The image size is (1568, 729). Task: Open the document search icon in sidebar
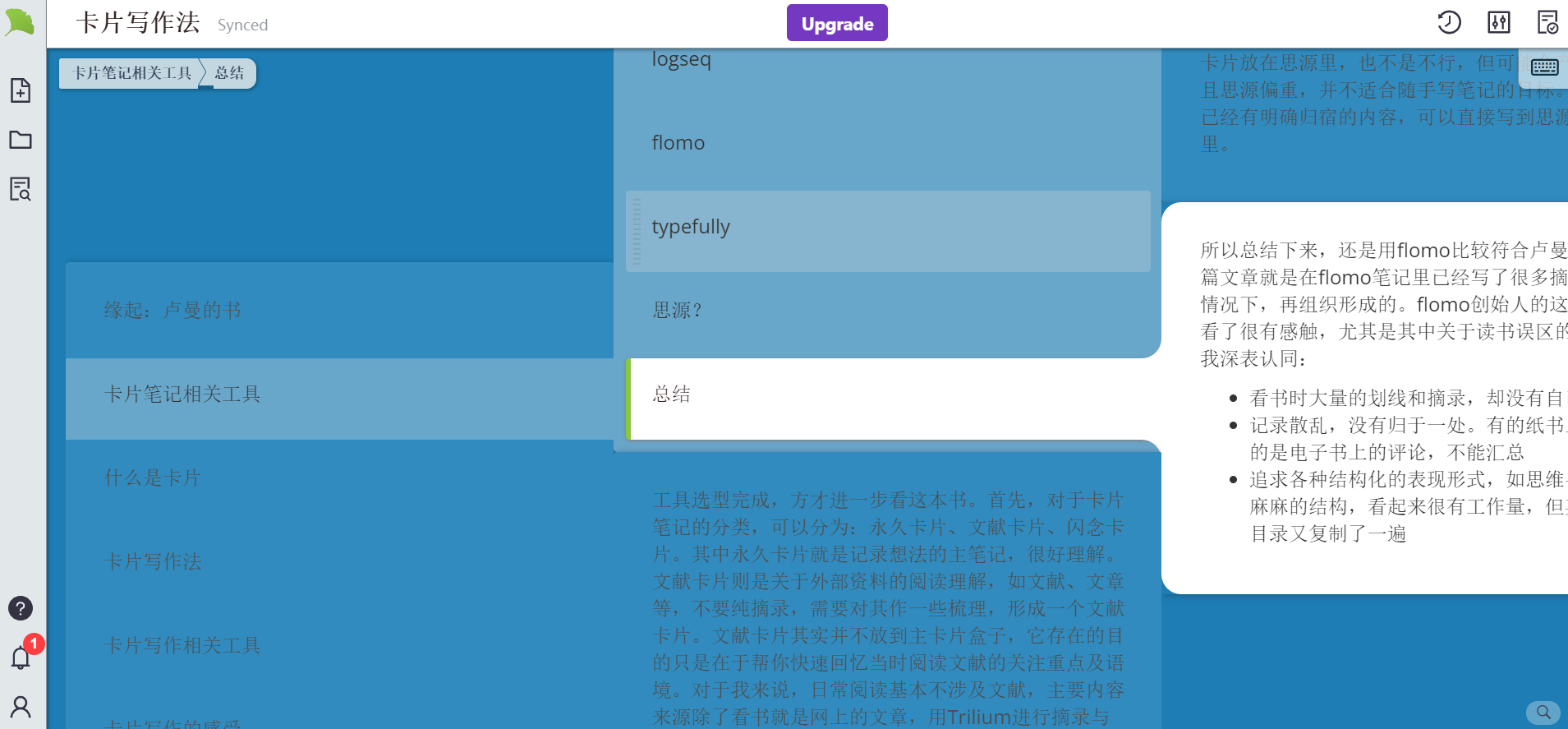[x=21, y=189]
